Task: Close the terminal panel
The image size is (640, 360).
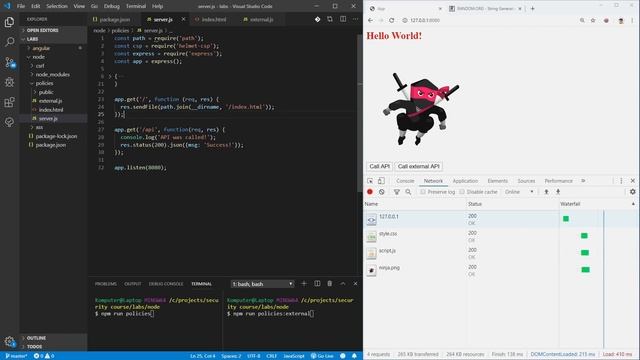Action: (x=356, y=284)
